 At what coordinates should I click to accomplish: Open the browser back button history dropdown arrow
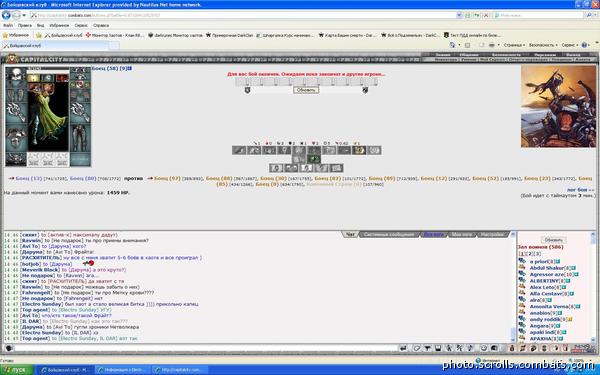(x=24, y=15)
